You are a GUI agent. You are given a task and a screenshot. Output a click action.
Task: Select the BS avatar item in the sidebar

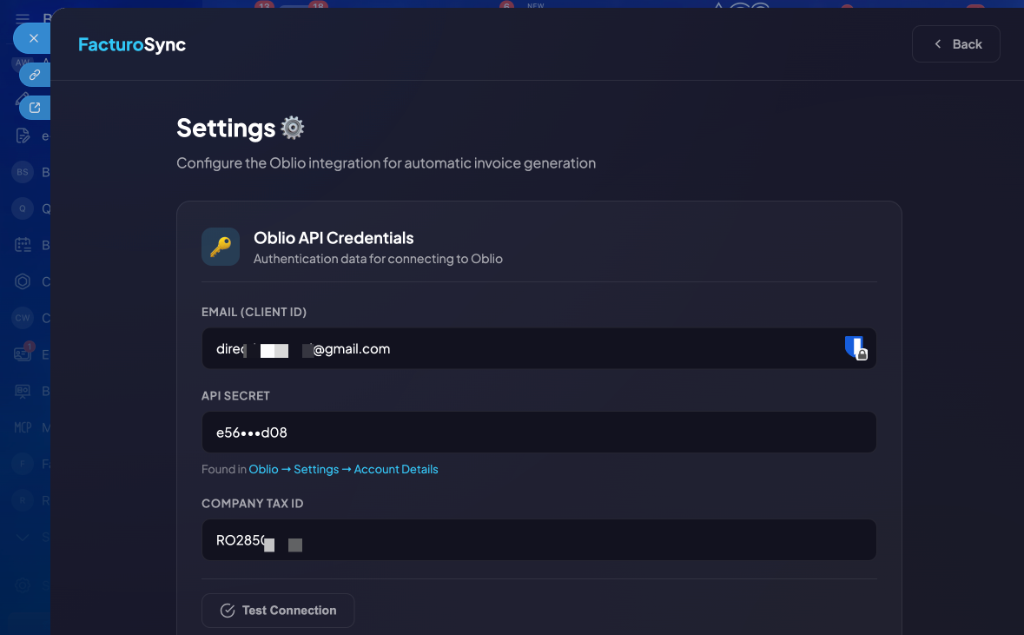click(22, 172)
